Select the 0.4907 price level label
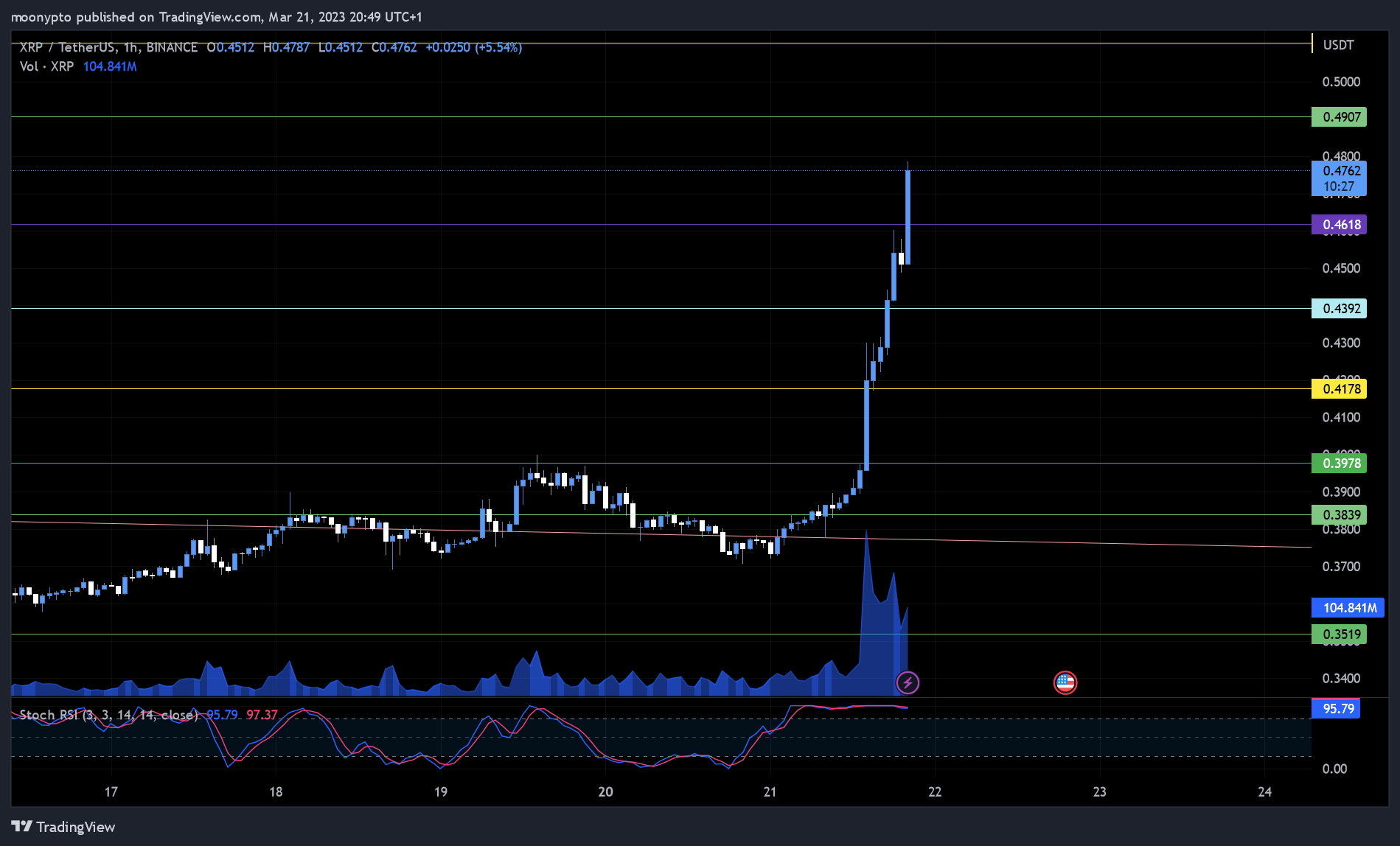Screen dimensions: 1400x846 (1339, 116)
